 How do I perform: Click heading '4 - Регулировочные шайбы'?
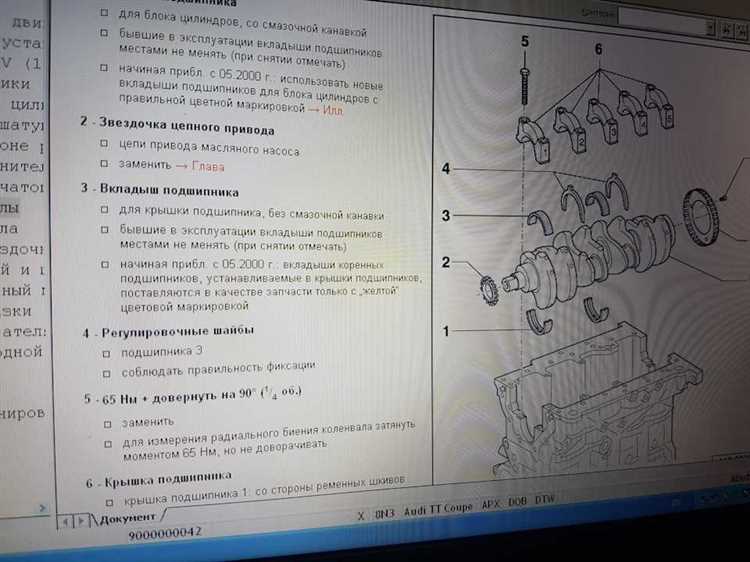click(167, 331)
